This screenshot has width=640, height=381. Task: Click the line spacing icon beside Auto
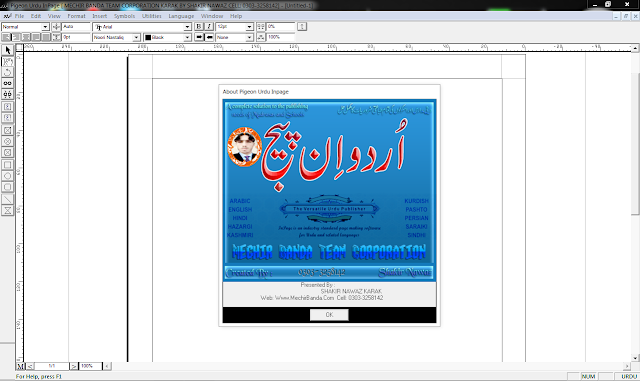click(56, 27)
